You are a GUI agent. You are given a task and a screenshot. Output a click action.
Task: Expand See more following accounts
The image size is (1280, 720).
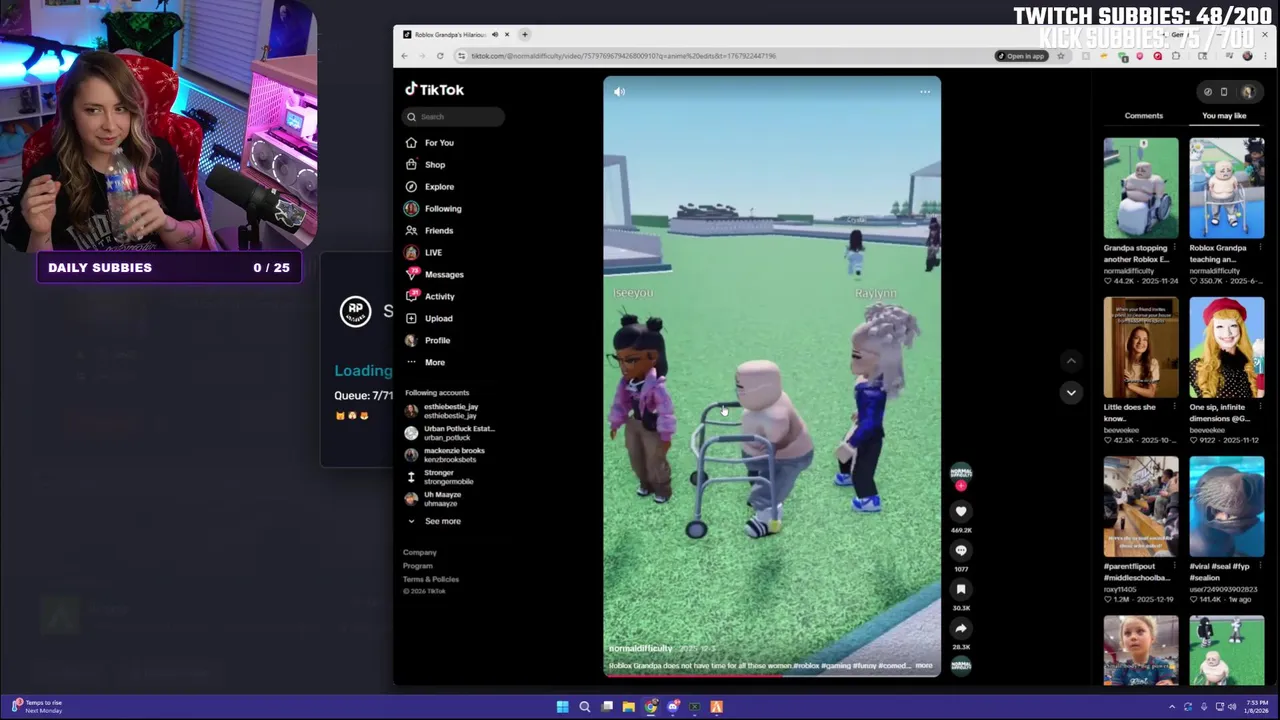tap(433, 521)
